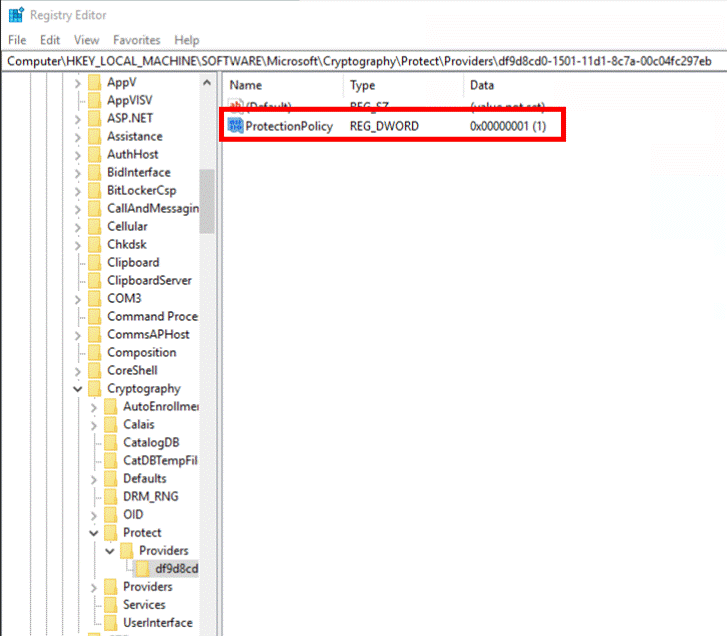Viewport: 727px width, 636px height.
Task: Click into the registry path address bar
Action: click(364, 61)
